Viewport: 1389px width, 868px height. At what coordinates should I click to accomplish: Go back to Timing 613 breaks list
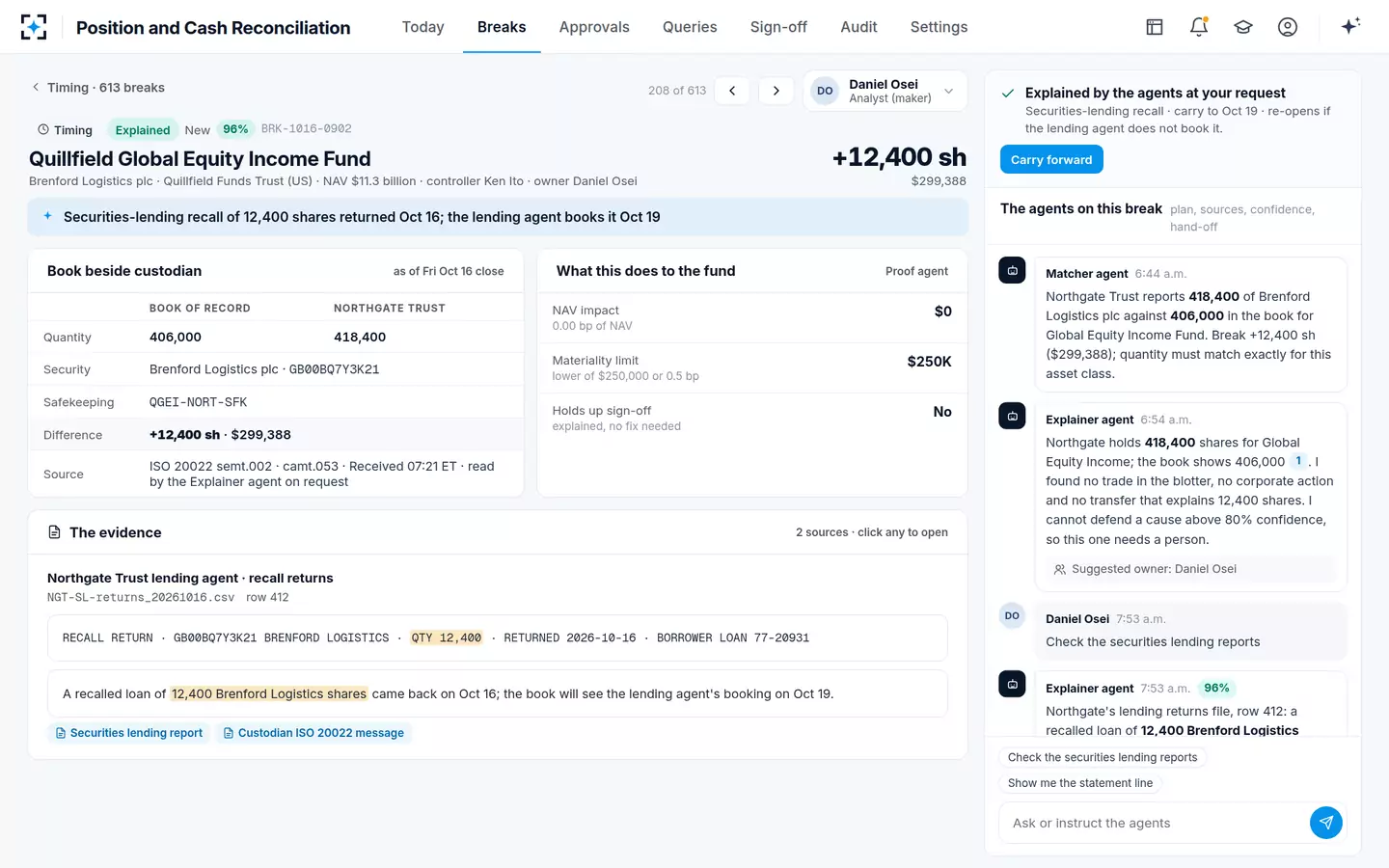(97, 88)
